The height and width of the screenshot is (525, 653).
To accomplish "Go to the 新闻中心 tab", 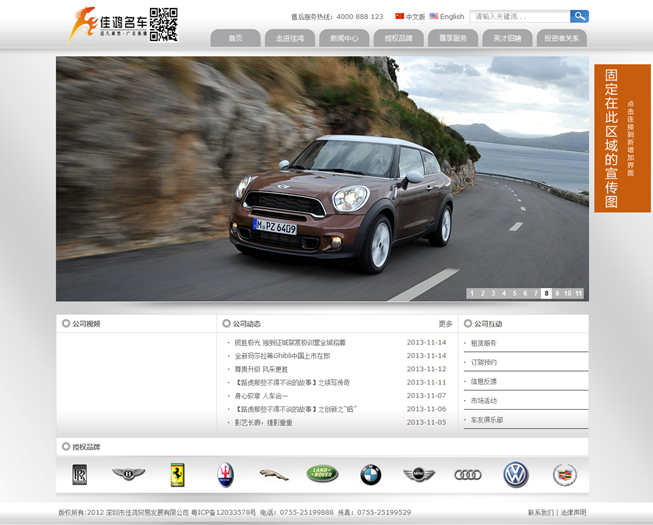I will (x=344, y=38).
